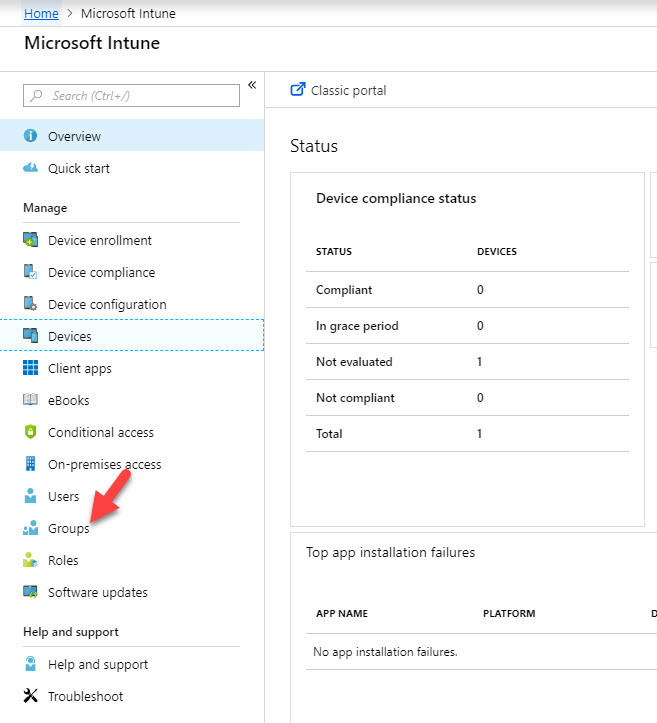The width and height of the screenshot is (657, 723).
Task: Click the Device enrollment icon
Action: click(30, 241)
